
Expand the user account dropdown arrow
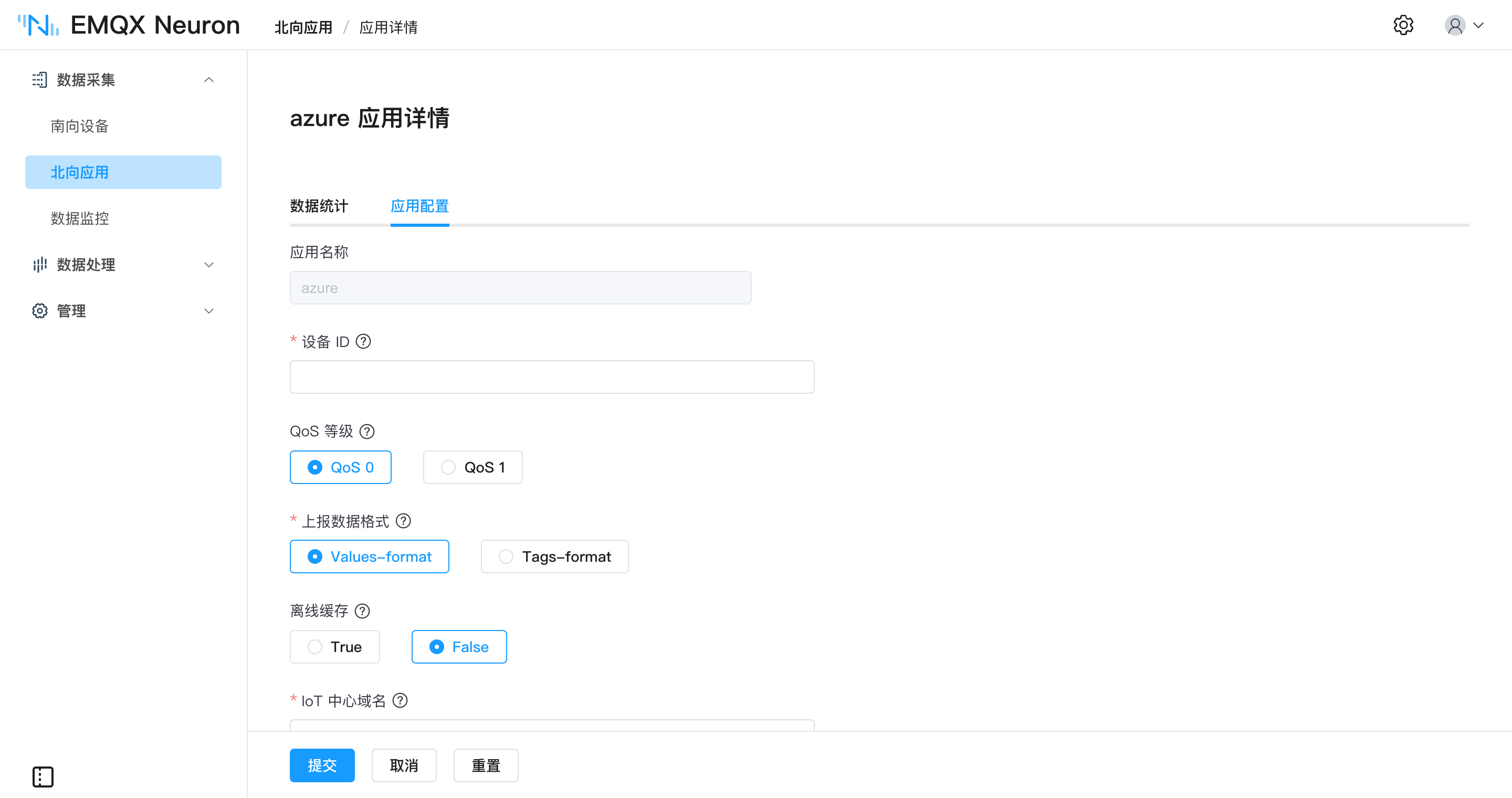point(1478,25)
